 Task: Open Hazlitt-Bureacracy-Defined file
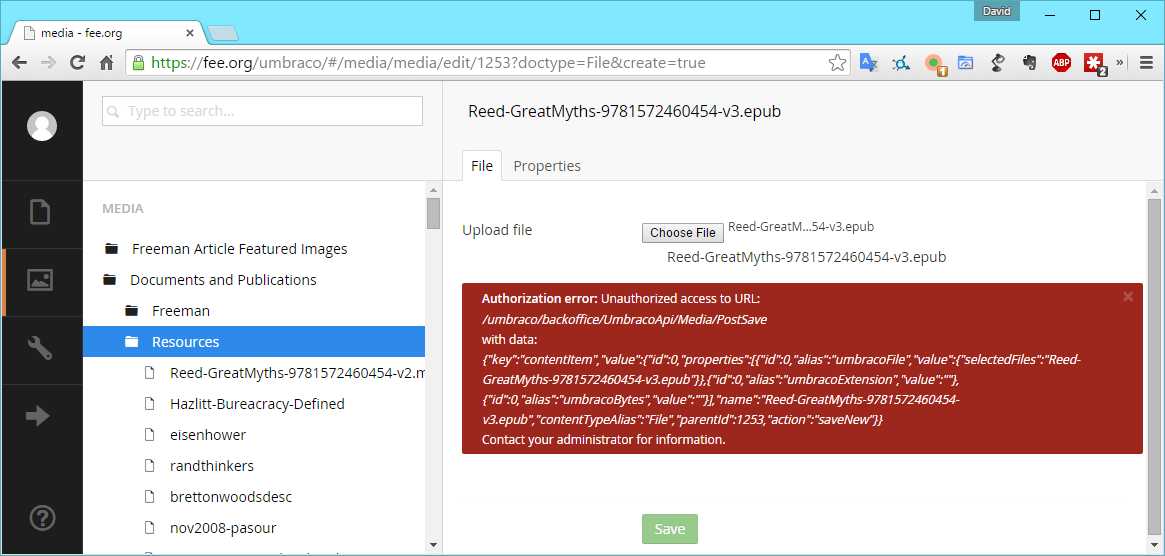coord(257,404)
